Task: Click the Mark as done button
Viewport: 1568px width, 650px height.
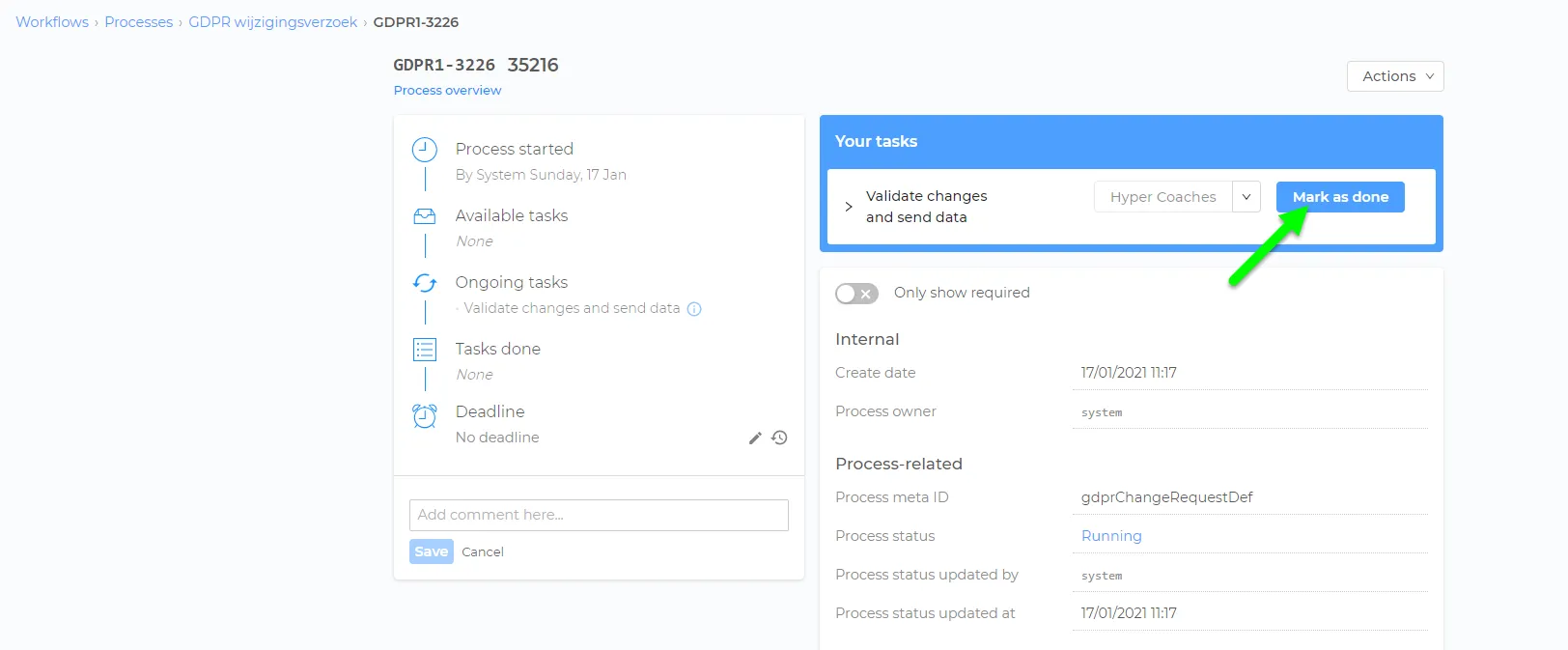Action: pos(1340,197)
